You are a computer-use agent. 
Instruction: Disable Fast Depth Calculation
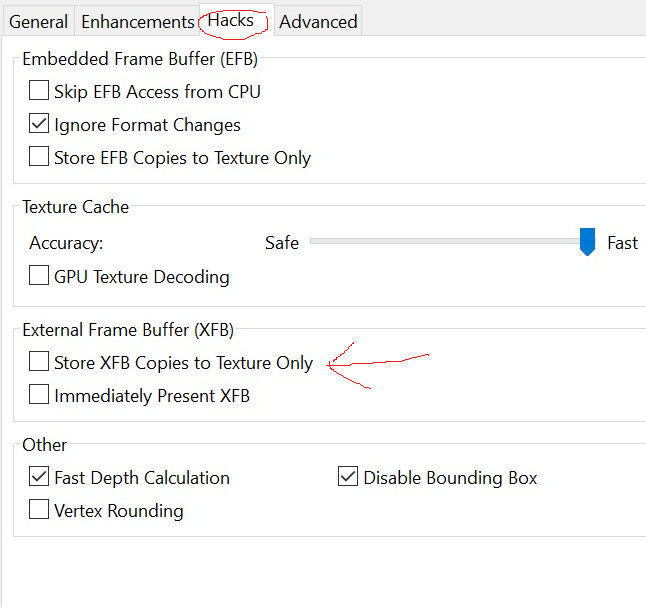(39, 476)
